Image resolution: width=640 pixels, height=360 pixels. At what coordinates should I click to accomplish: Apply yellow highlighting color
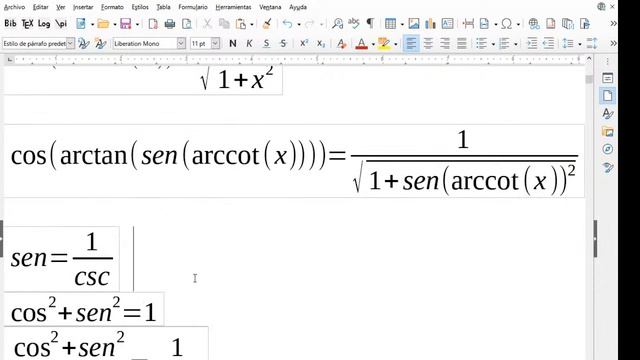point(384,43)
